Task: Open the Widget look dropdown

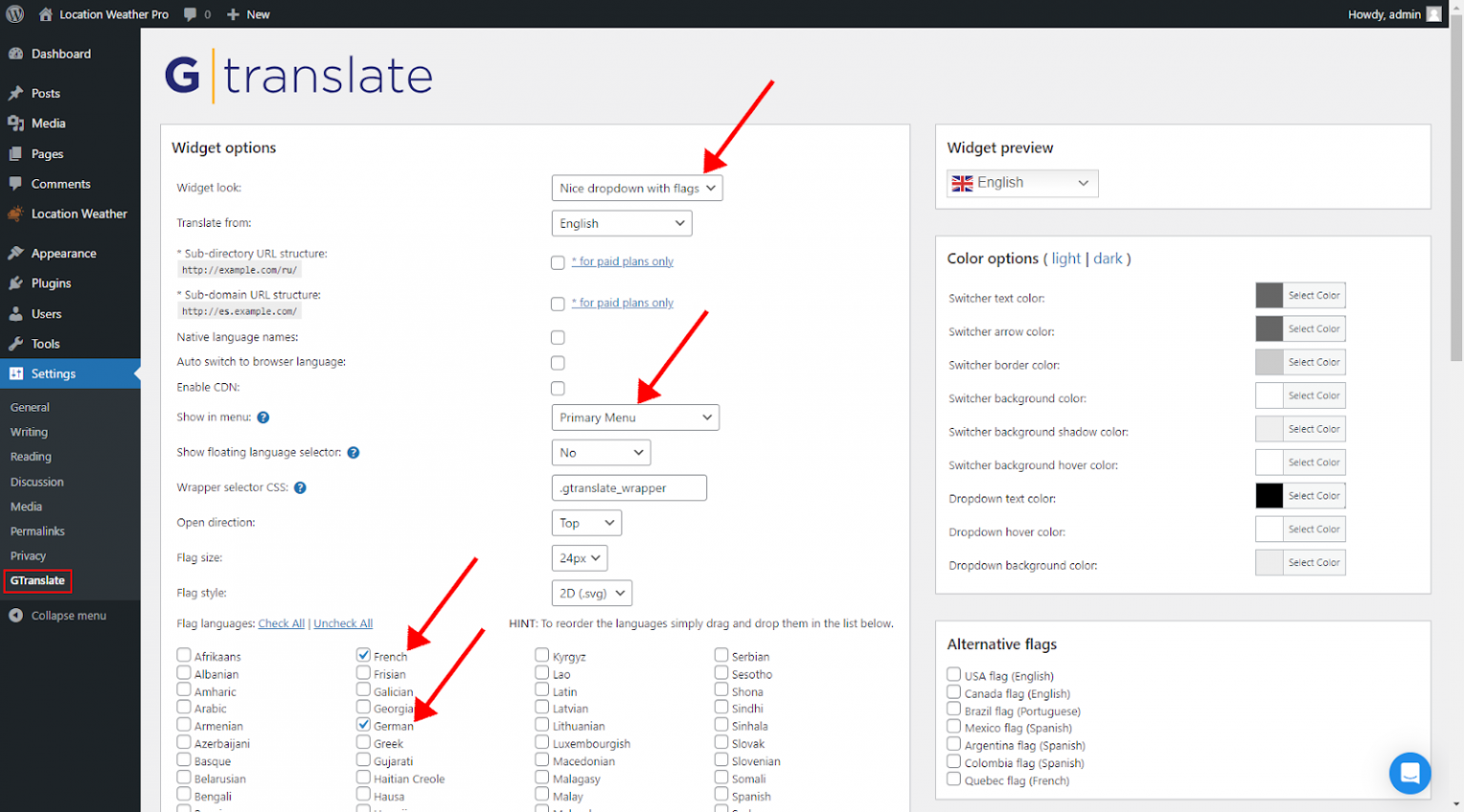Action: coord(637,188)
